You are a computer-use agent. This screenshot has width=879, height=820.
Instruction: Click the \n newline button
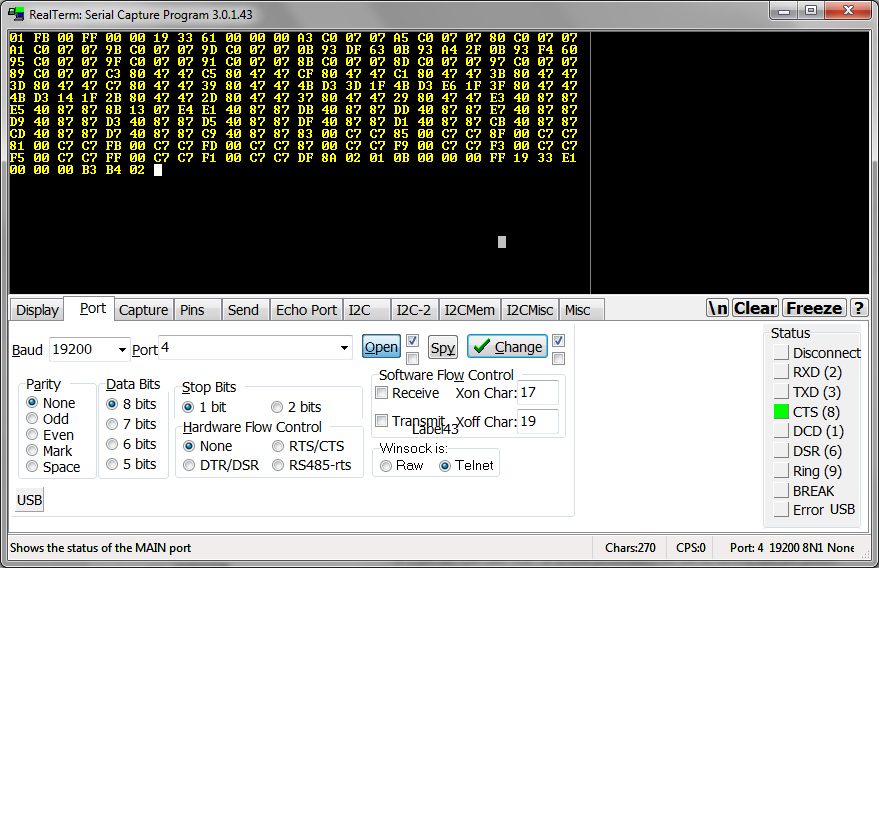point(718,308)
